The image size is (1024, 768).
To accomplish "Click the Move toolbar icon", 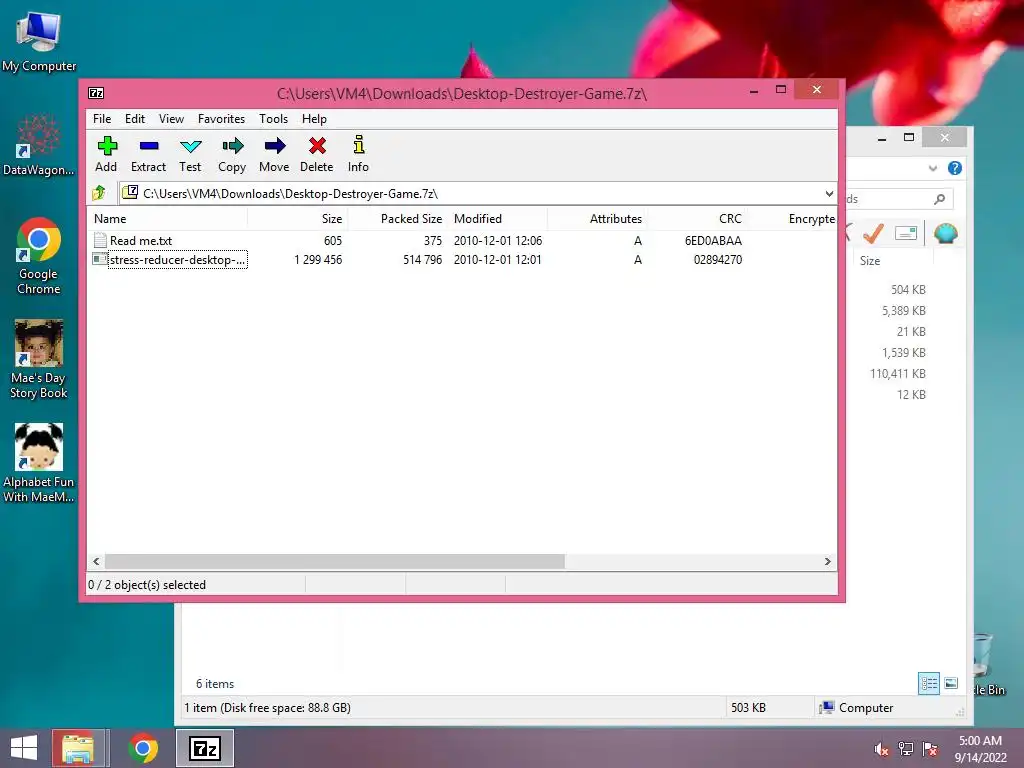I will click(275, 146).
